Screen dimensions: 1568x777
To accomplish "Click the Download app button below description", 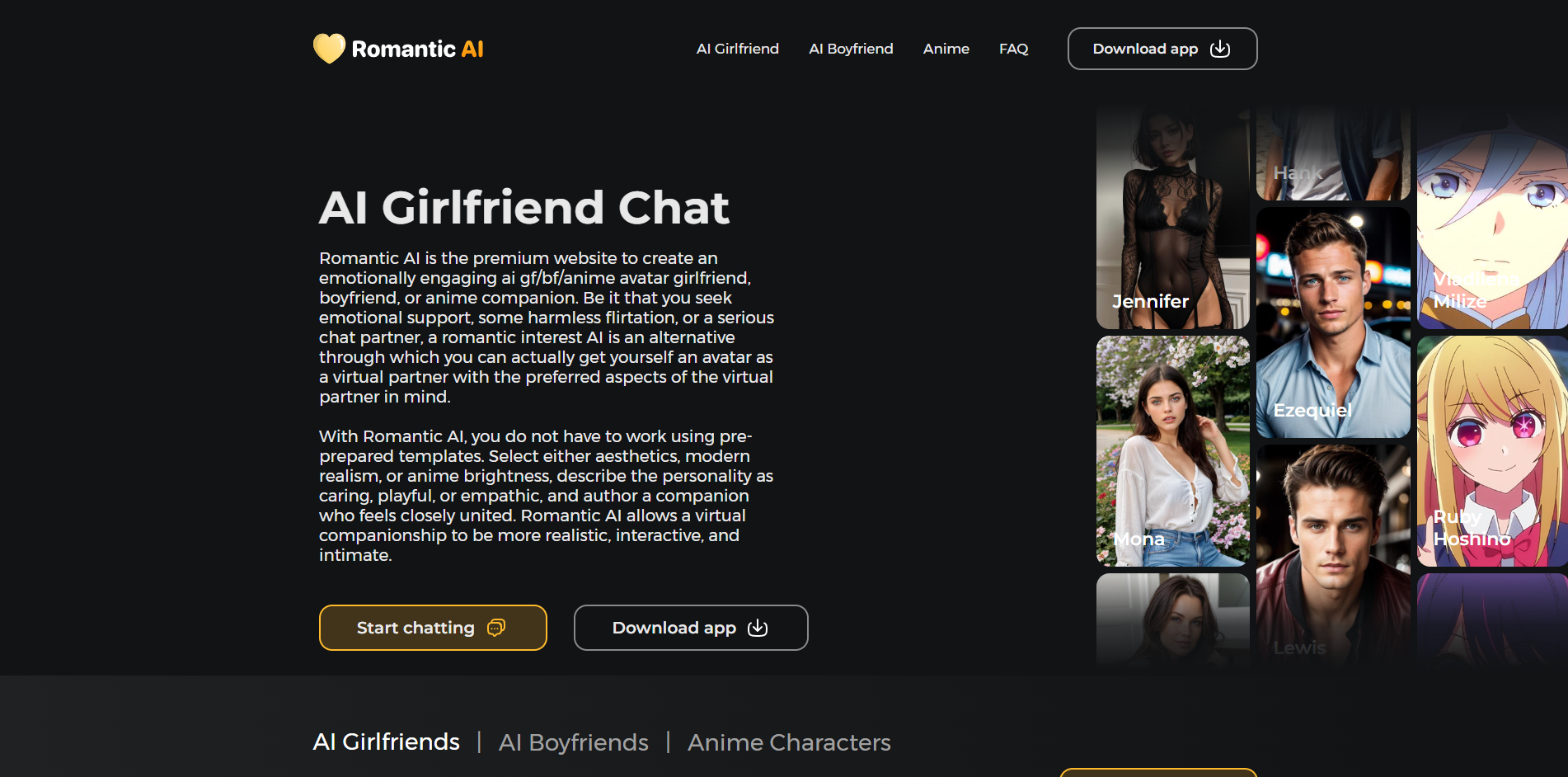I will coord(691,628).
